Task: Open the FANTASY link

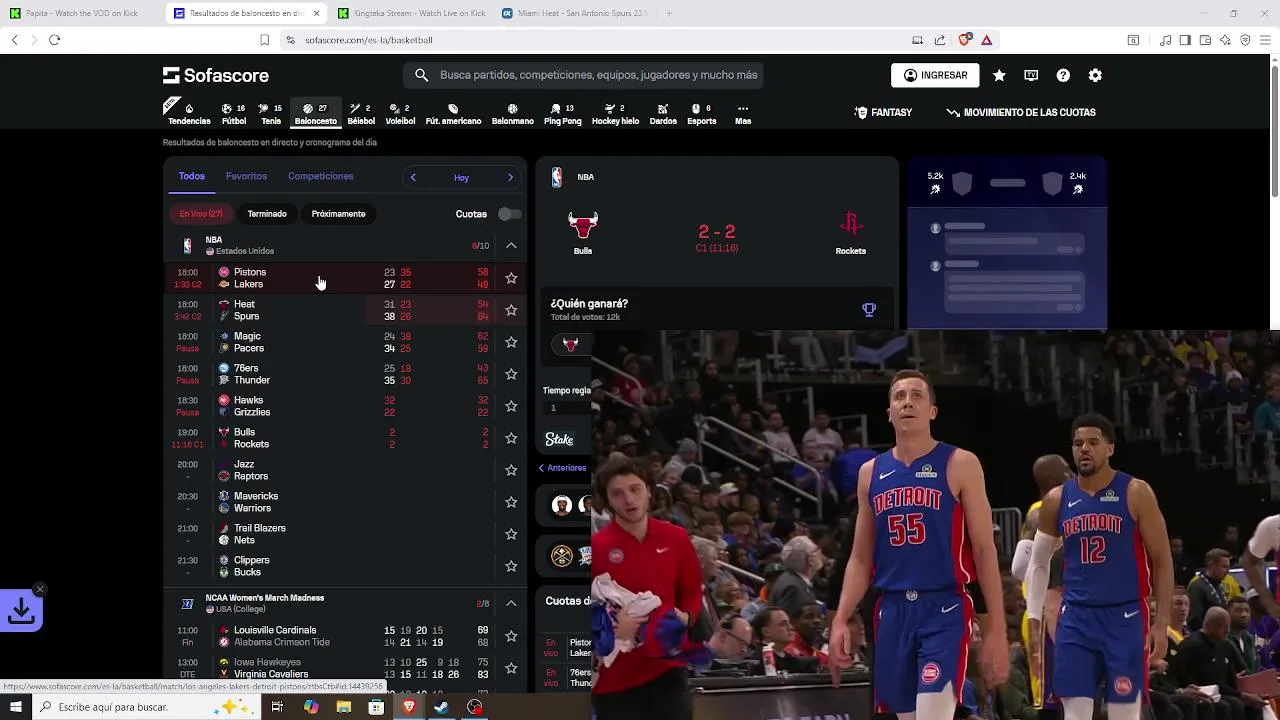Action: [x=883, y=112]
